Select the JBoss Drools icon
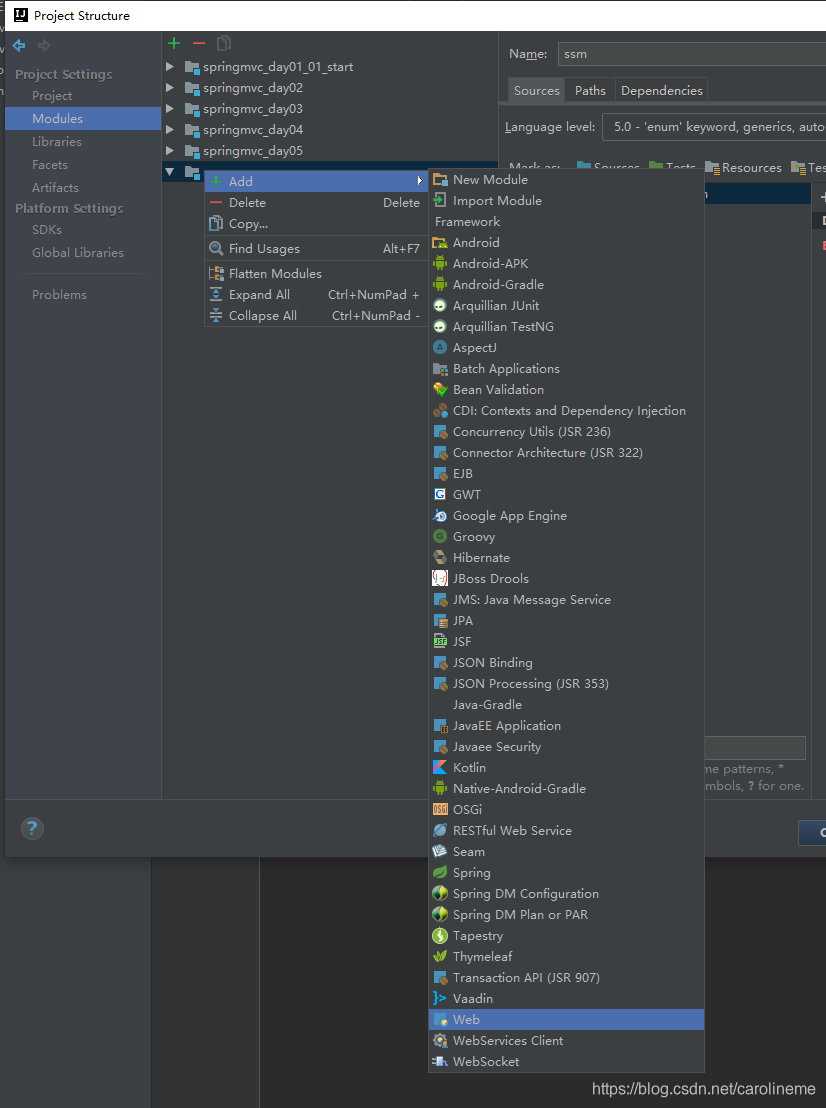 click(x=439, y=579)
